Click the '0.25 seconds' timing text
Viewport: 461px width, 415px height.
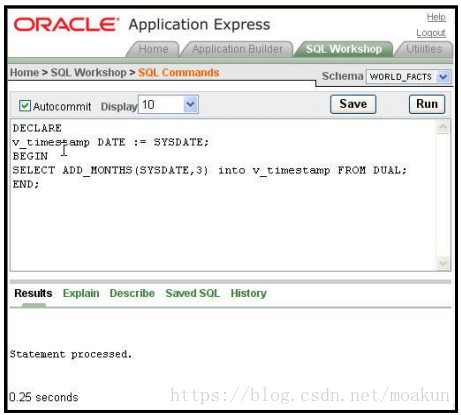pos(44,397)
